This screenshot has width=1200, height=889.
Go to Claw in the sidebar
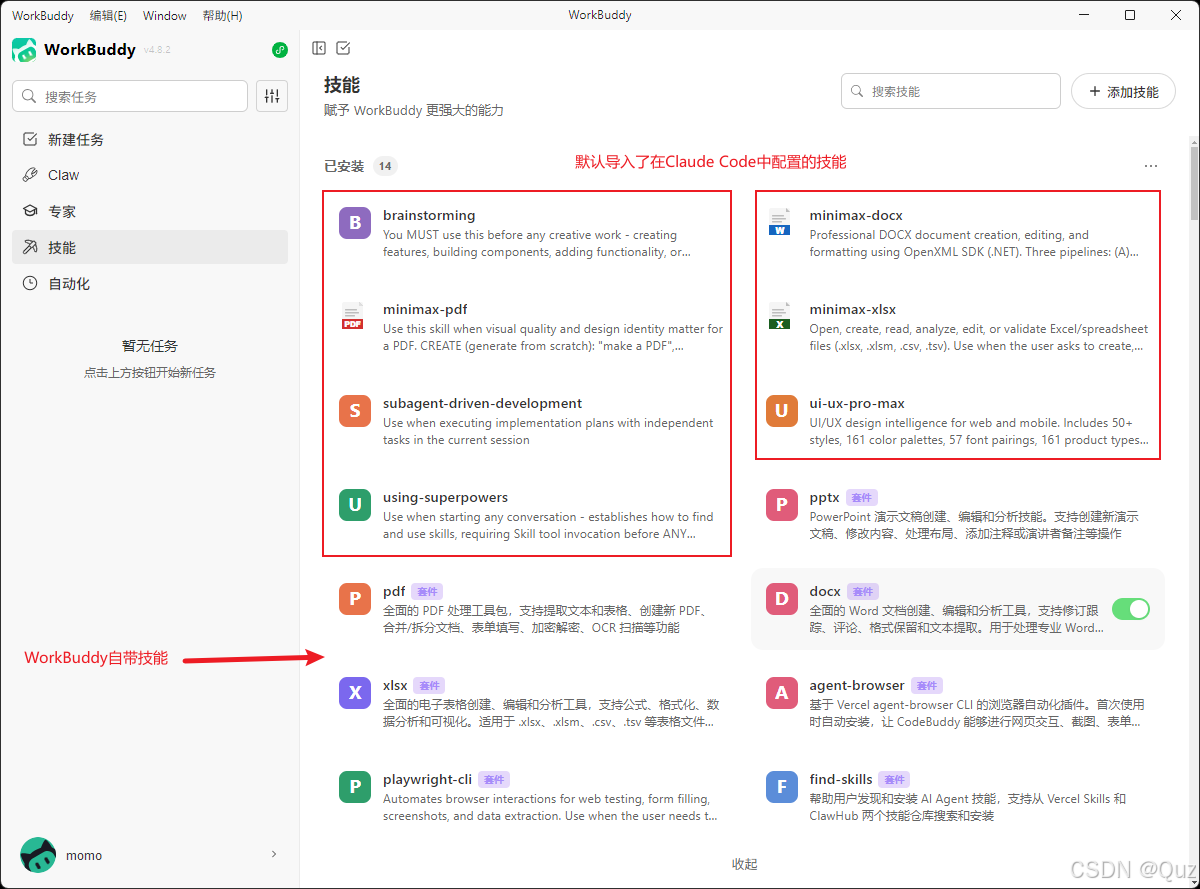tap(150, 175)
